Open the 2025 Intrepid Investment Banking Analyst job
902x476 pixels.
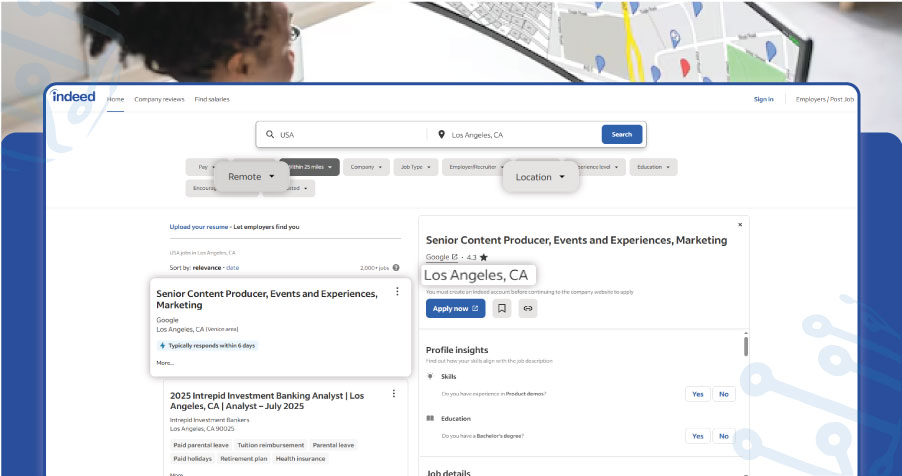tap(267, 401)
